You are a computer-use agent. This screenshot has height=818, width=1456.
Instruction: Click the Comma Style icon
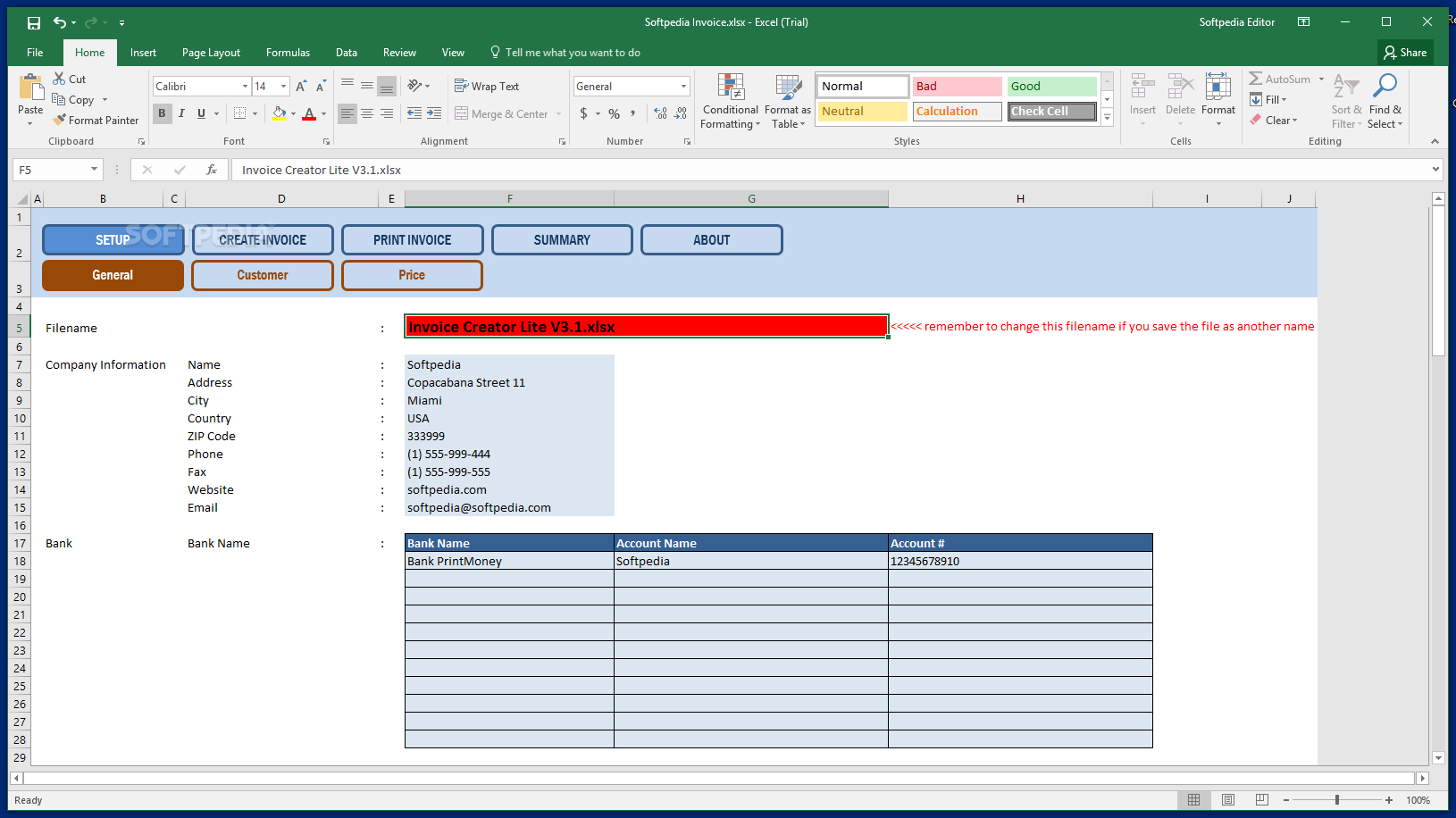tap(633, 113)
